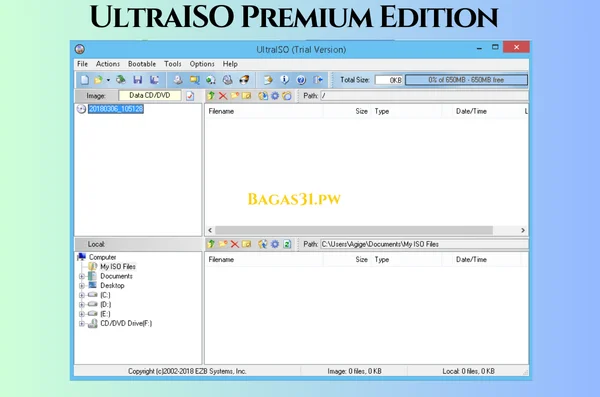Click the Image pane horizontal scrollbar right arrow
Viewport: 600px width, 397px height.
point(523,230)
